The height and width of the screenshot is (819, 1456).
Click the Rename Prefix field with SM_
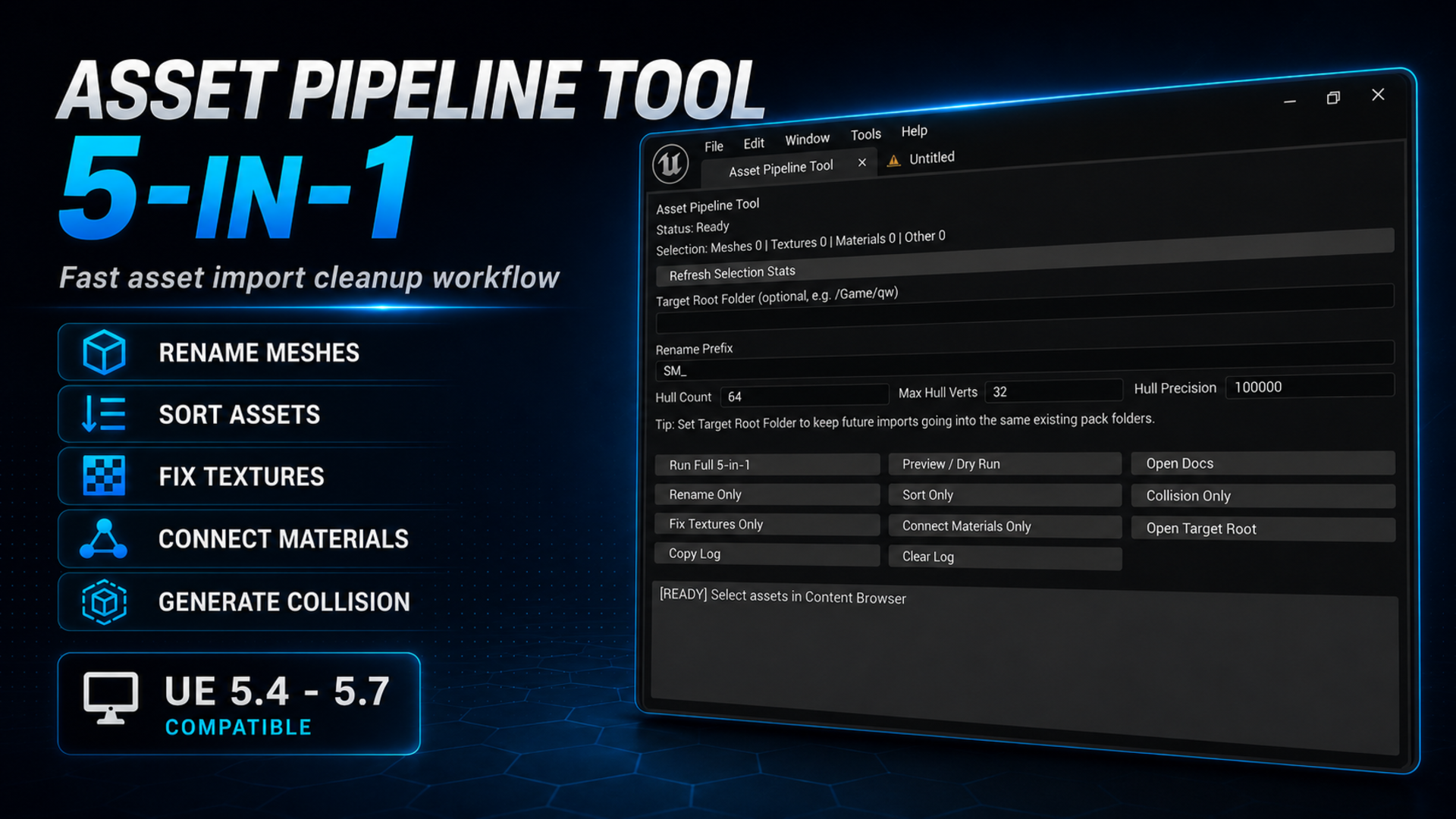1024,360
